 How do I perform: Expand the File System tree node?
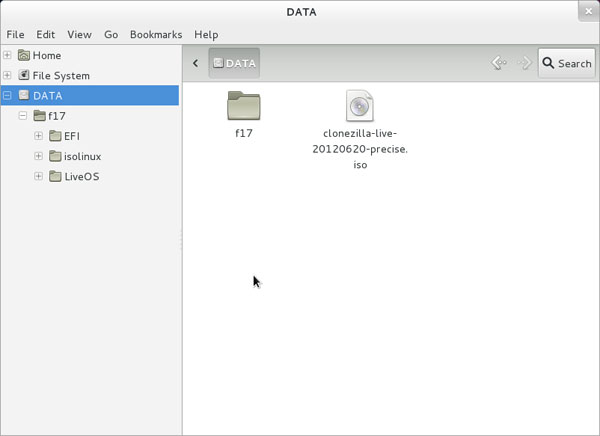tap(8, 75)
